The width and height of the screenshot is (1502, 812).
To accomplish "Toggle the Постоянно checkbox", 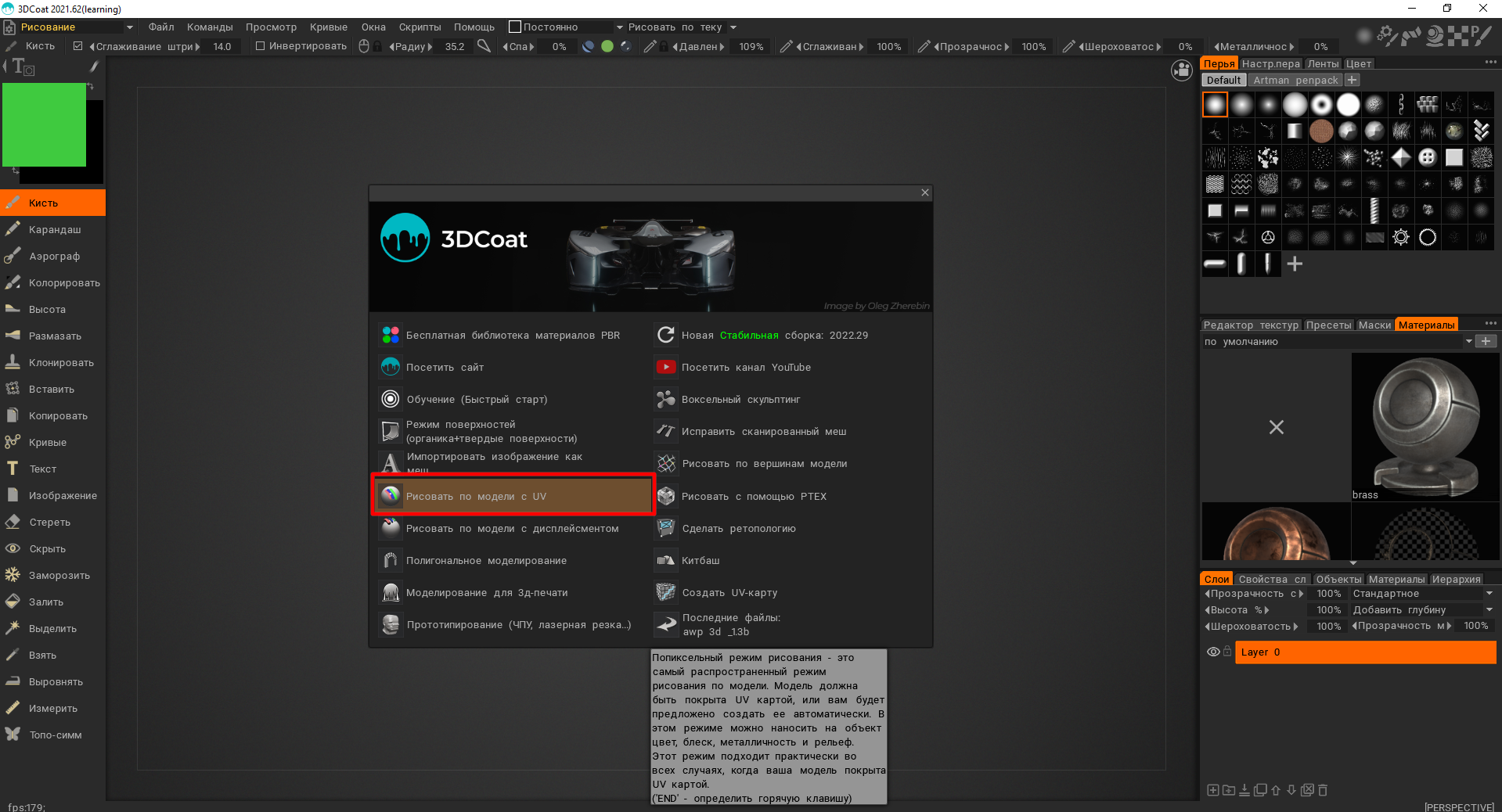I will click(515, 27).
